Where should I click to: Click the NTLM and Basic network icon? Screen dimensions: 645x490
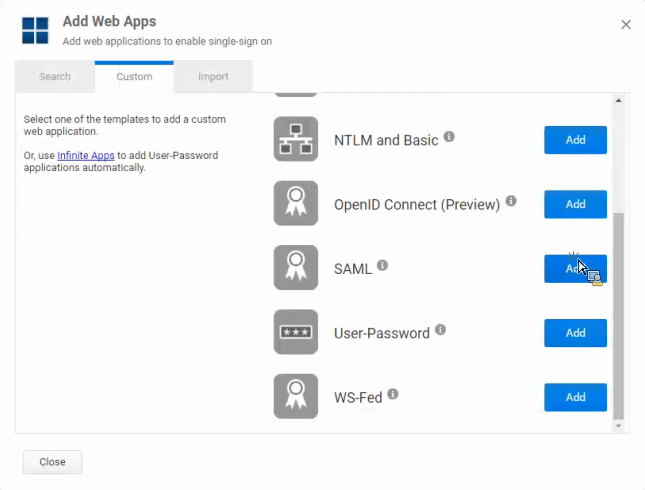point(296,139)
